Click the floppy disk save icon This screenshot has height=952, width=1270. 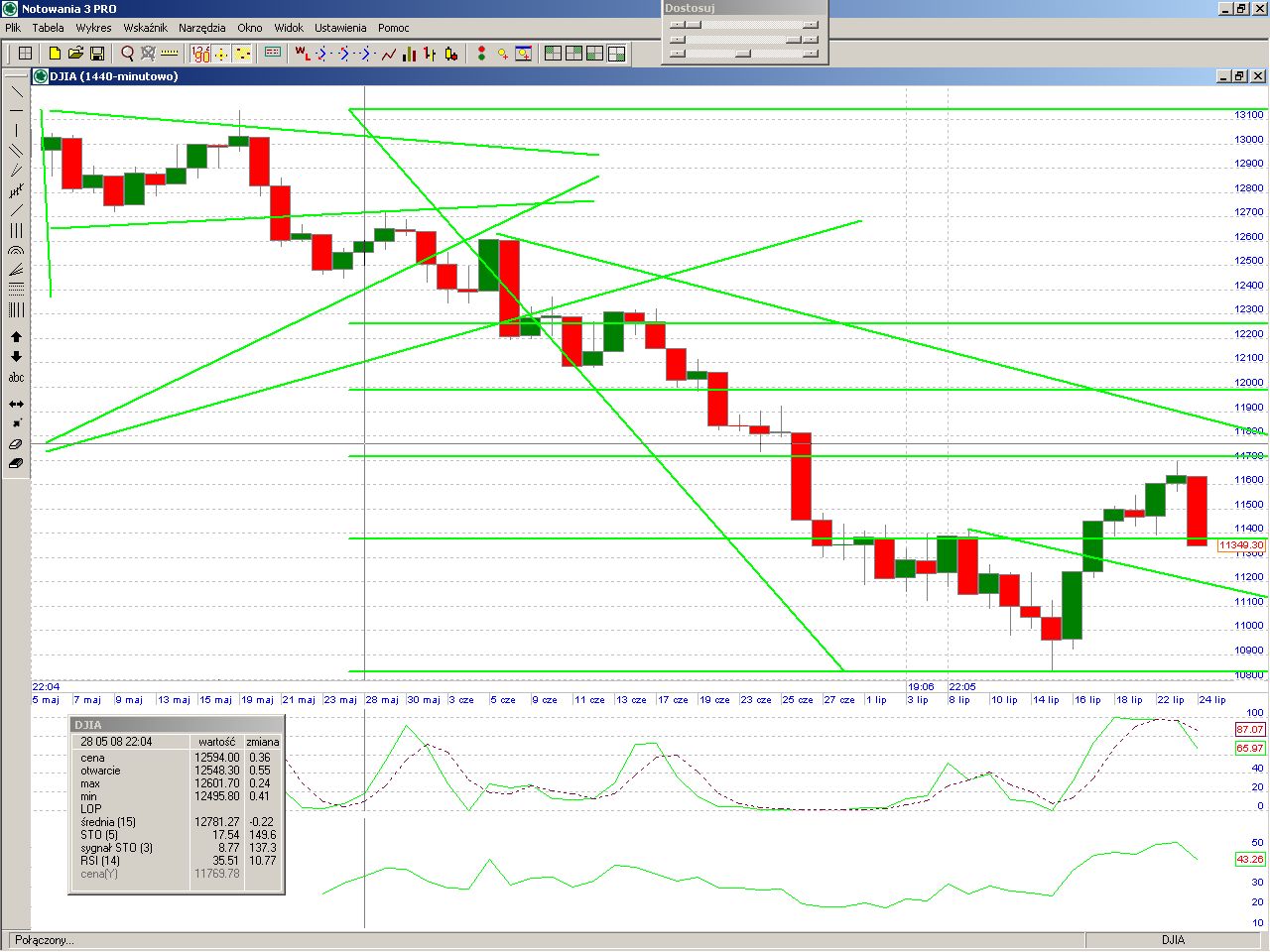(97, 54)
